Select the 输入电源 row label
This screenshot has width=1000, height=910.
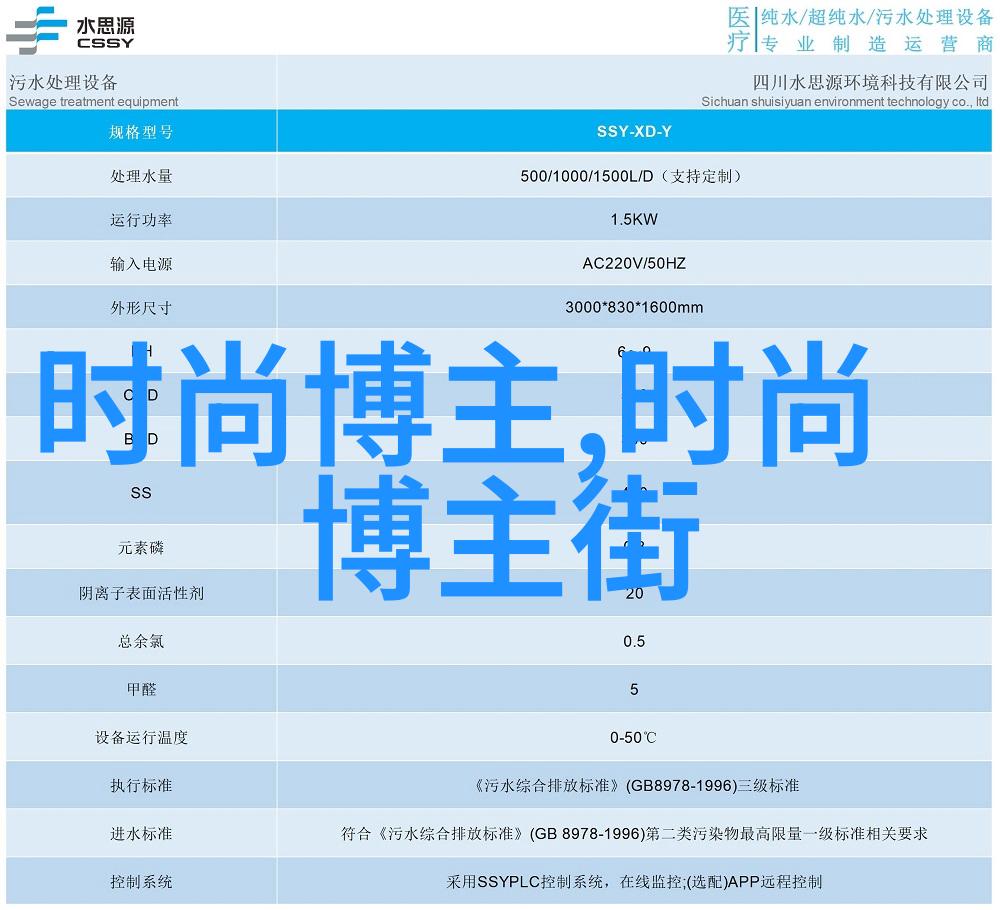(141, 264)
